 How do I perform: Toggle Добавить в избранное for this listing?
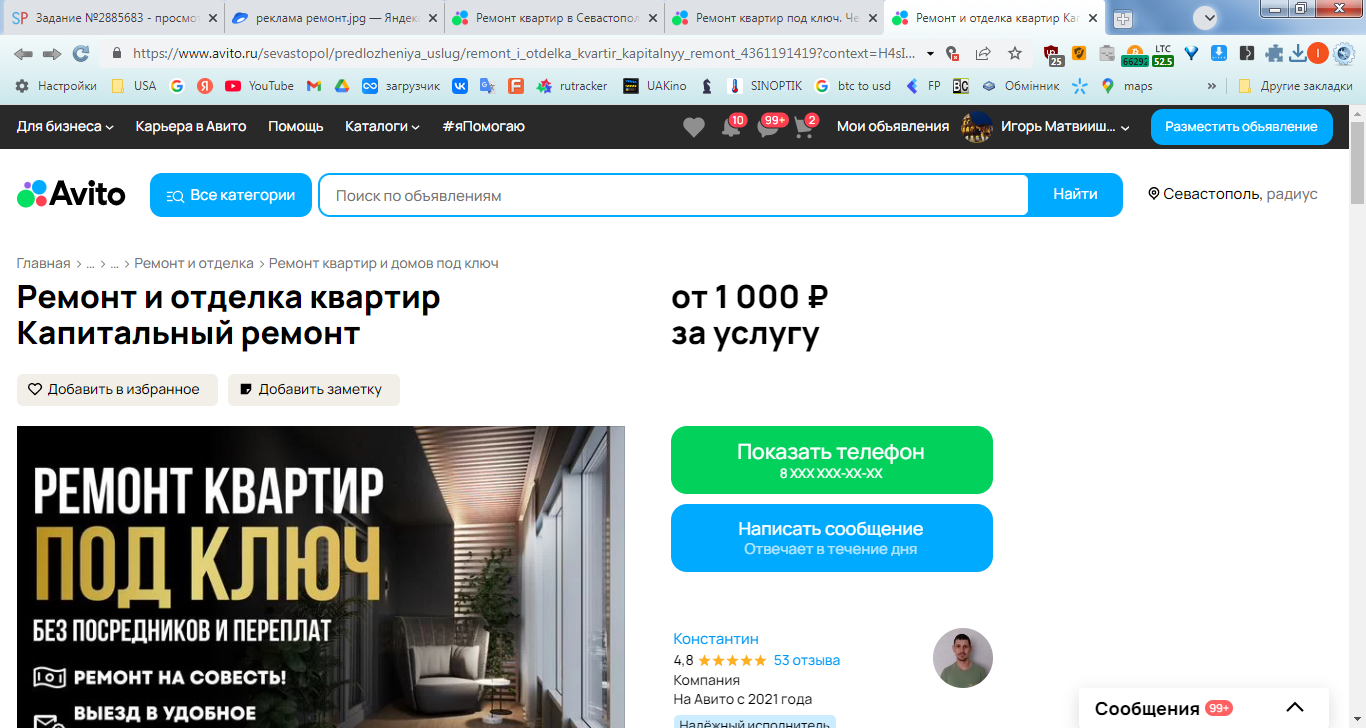click(117, 390)
